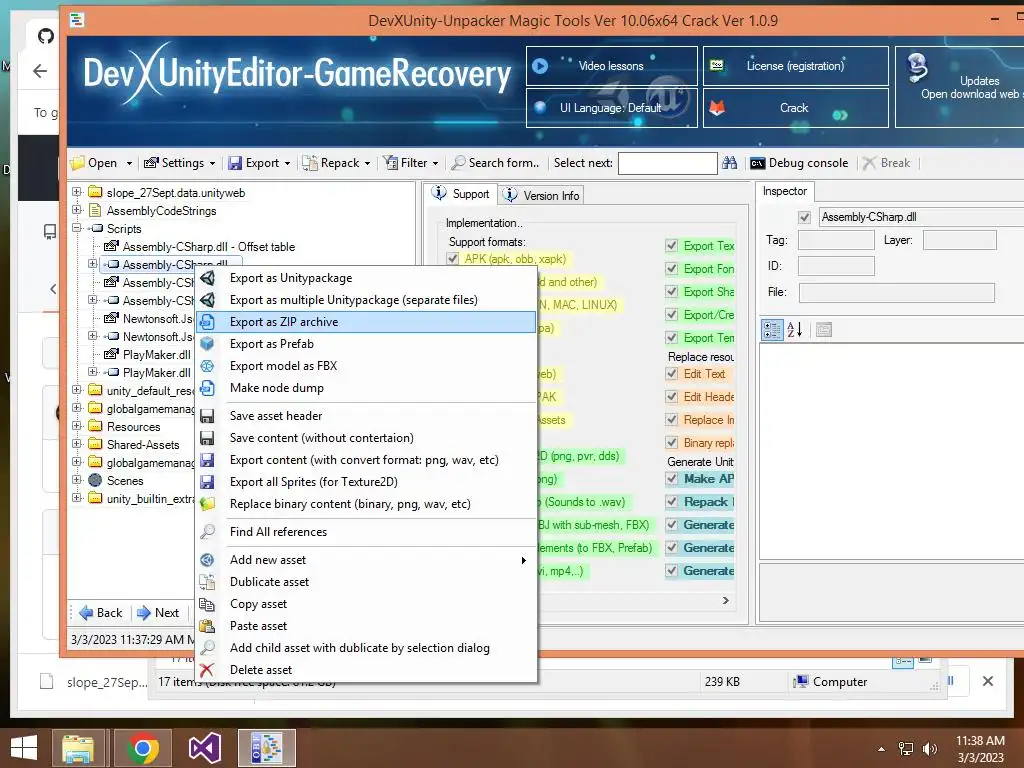Click the property pages icon in Inspector

824,330
